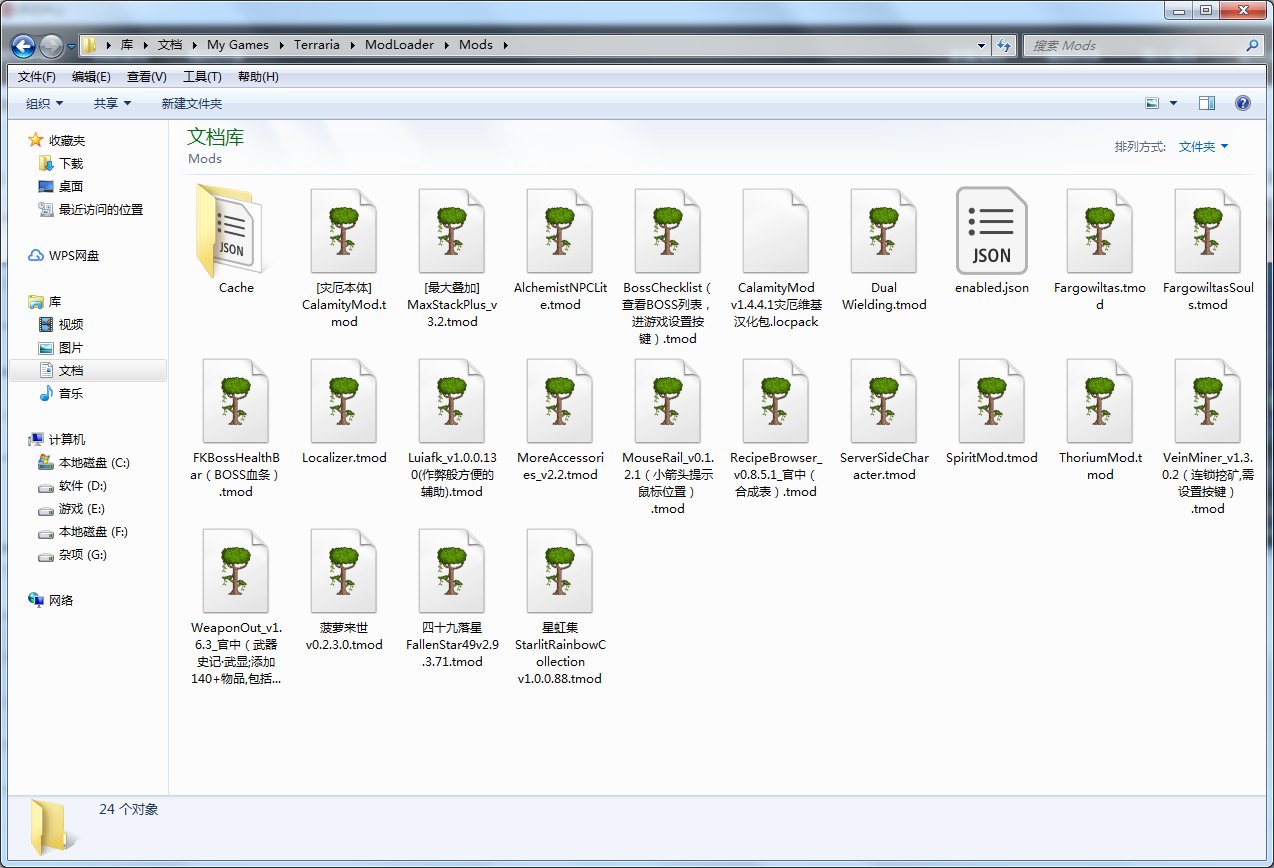1274x868 pixels.
Task: Select StarlitRainbowCollection tmod file icon
Action: [x=560, y=571]
